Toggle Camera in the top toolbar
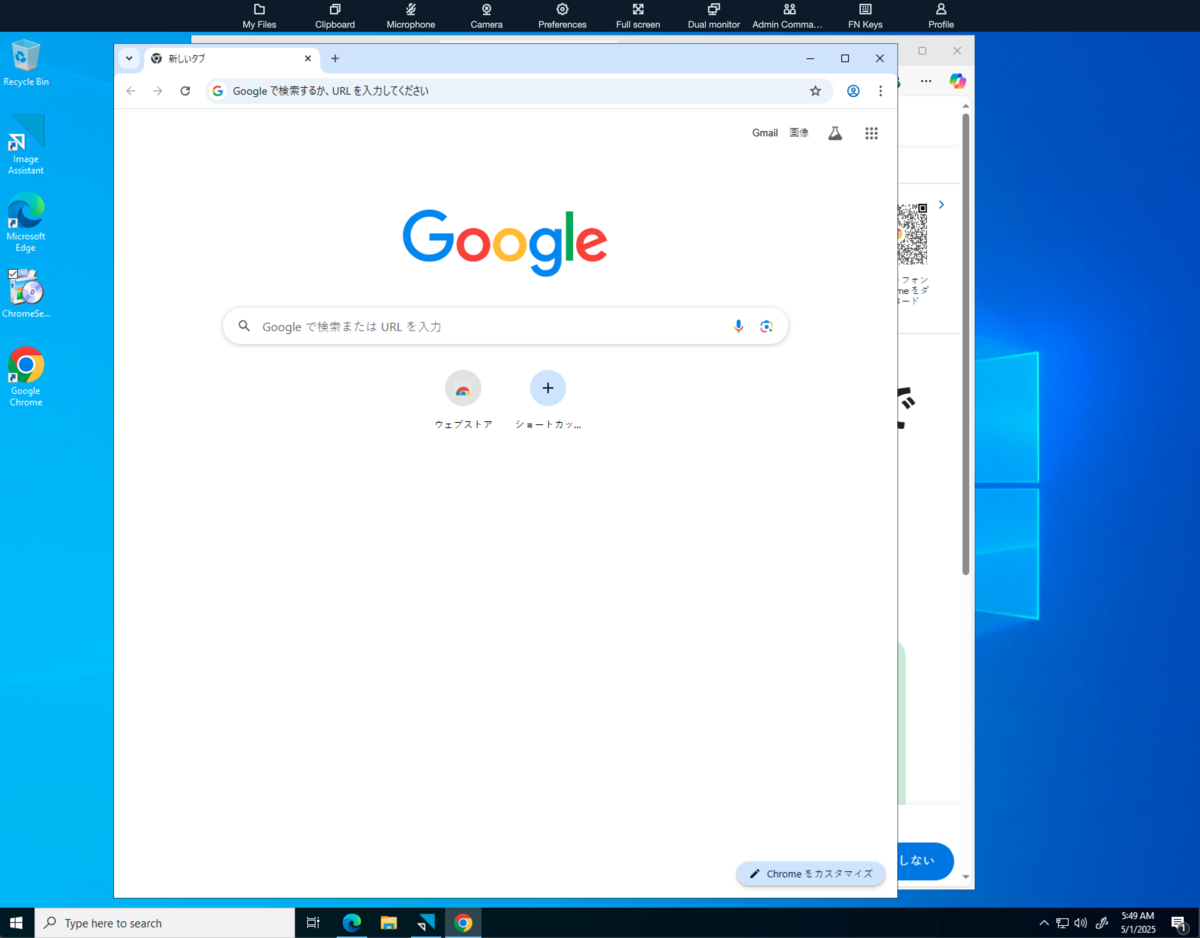 [486, 15]
